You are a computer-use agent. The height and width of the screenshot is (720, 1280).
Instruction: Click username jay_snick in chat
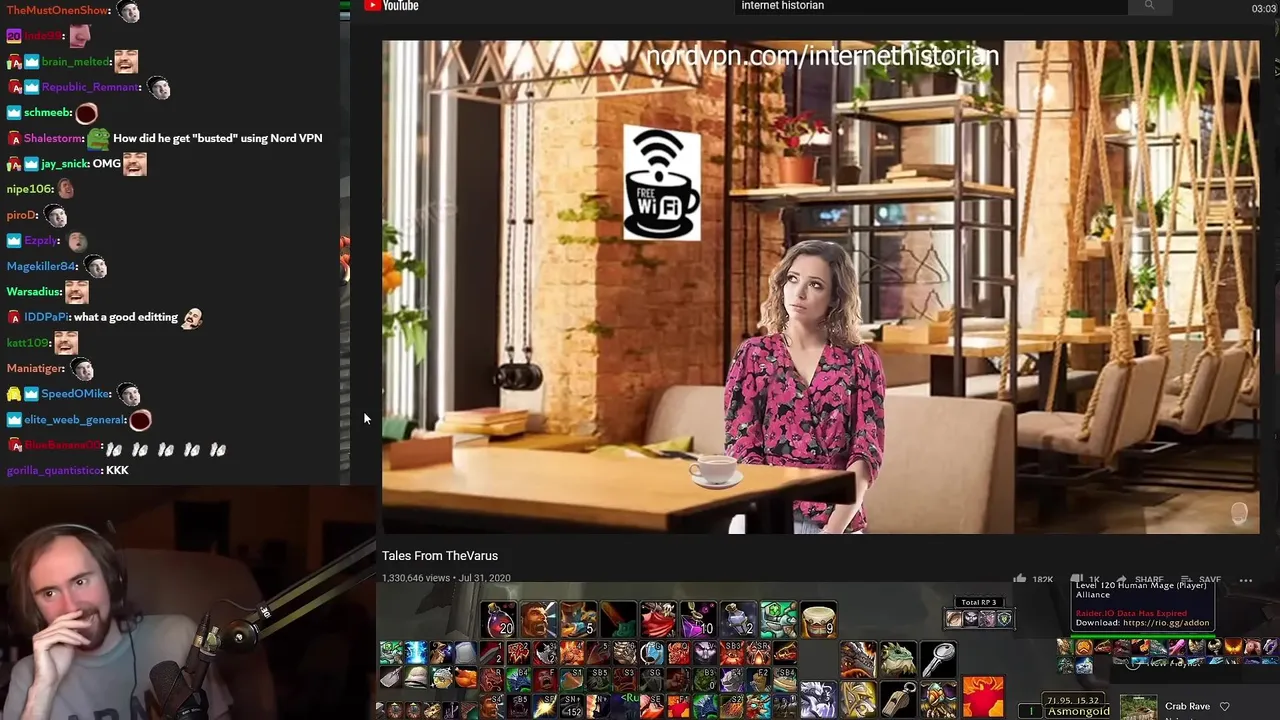pyautogui.click(x=65, y=164)
